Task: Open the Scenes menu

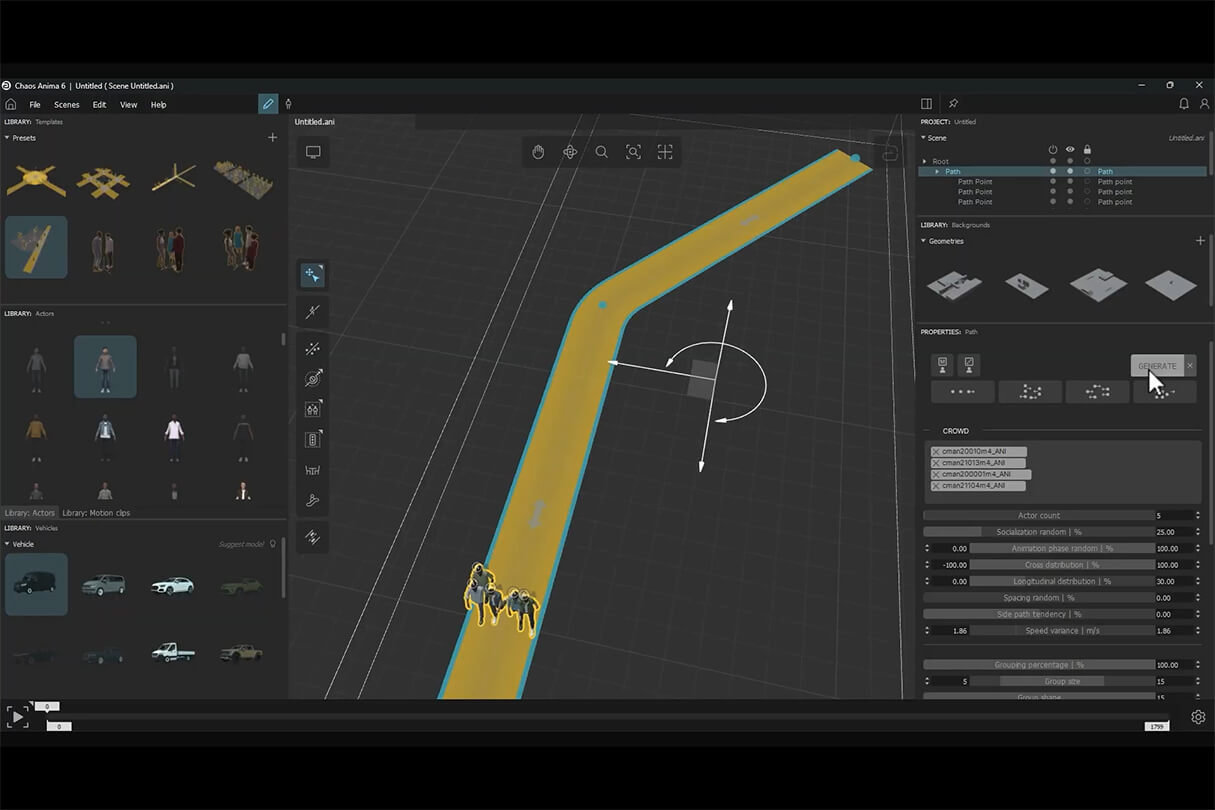Action: [x=67, y=105]
